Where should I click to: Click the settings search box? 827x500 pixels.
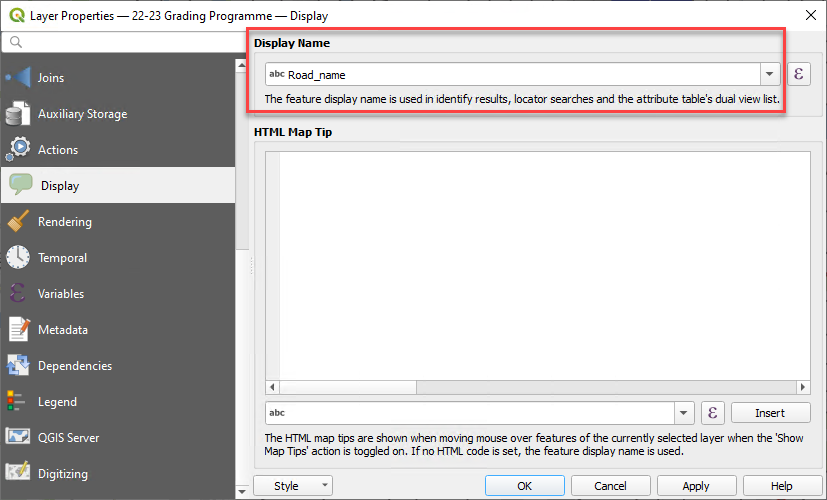click(x=120, y=42)
